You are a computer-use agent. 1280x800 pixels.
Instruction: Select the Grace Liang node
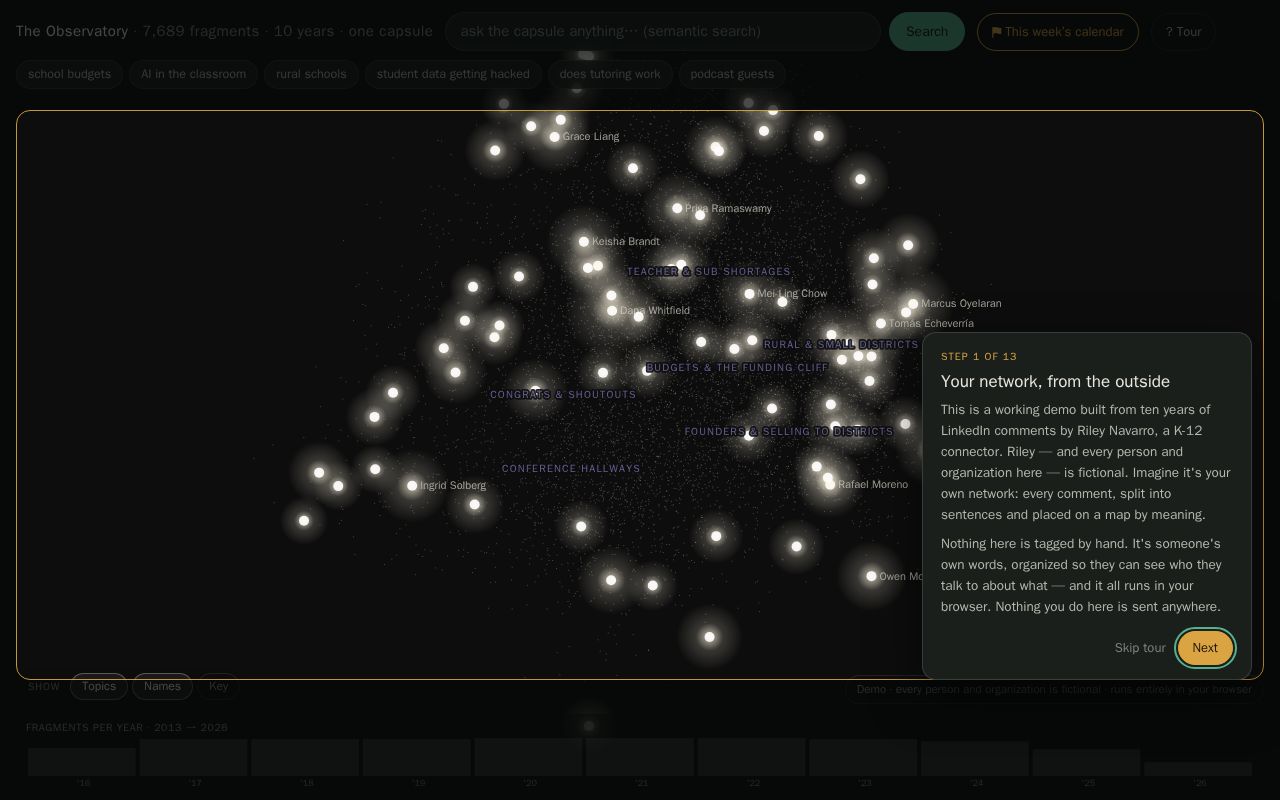555,137
